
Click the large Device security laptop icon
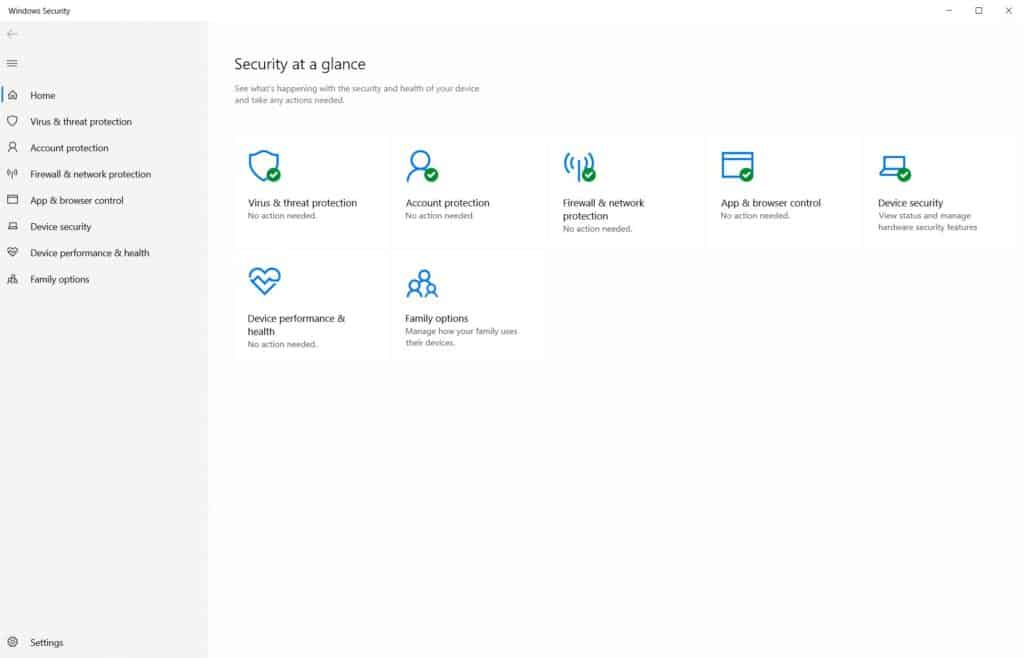tap(895, 168)
